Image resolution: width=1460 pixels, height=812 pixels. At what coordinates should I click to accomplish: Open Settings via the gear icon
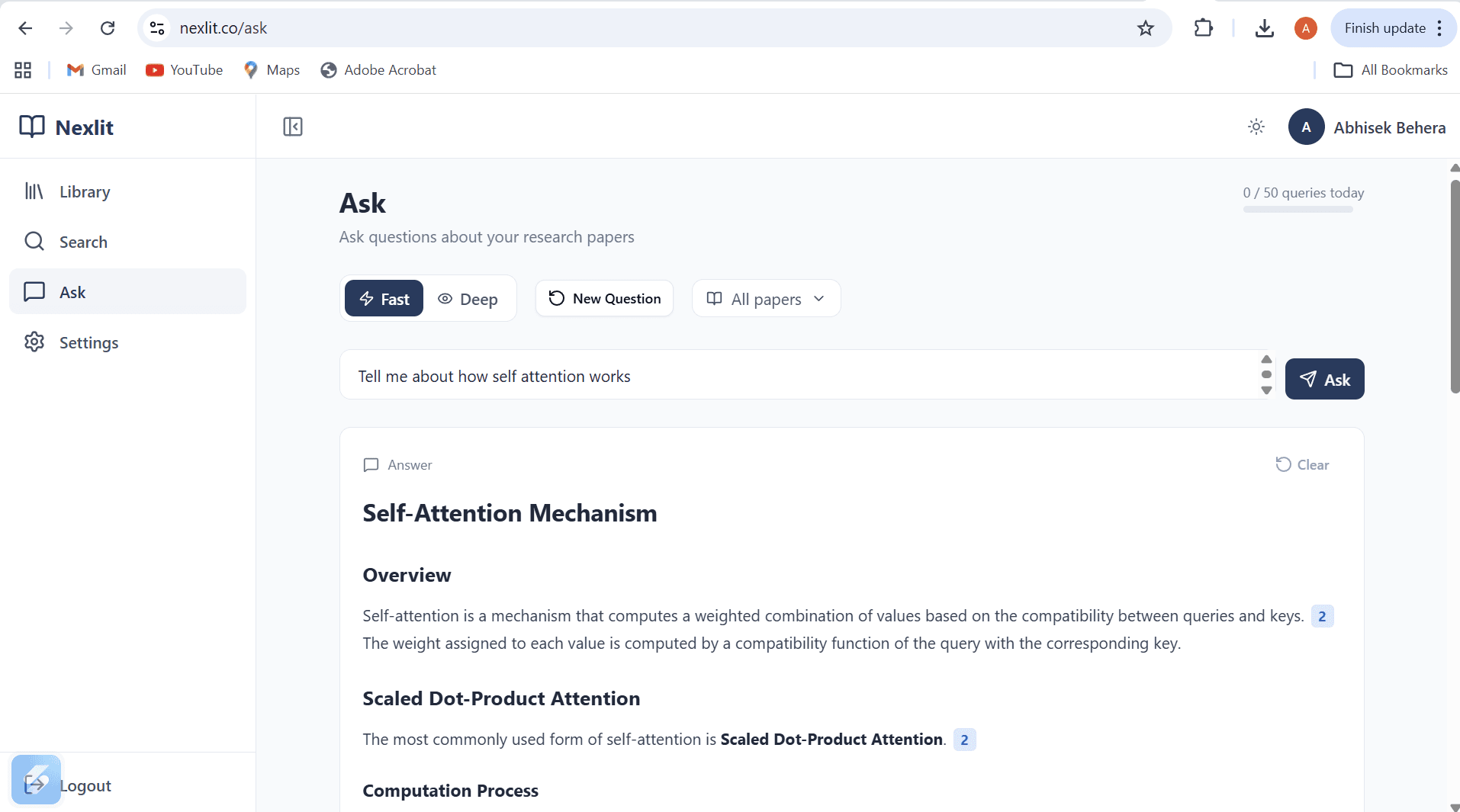tap(35, 342)
